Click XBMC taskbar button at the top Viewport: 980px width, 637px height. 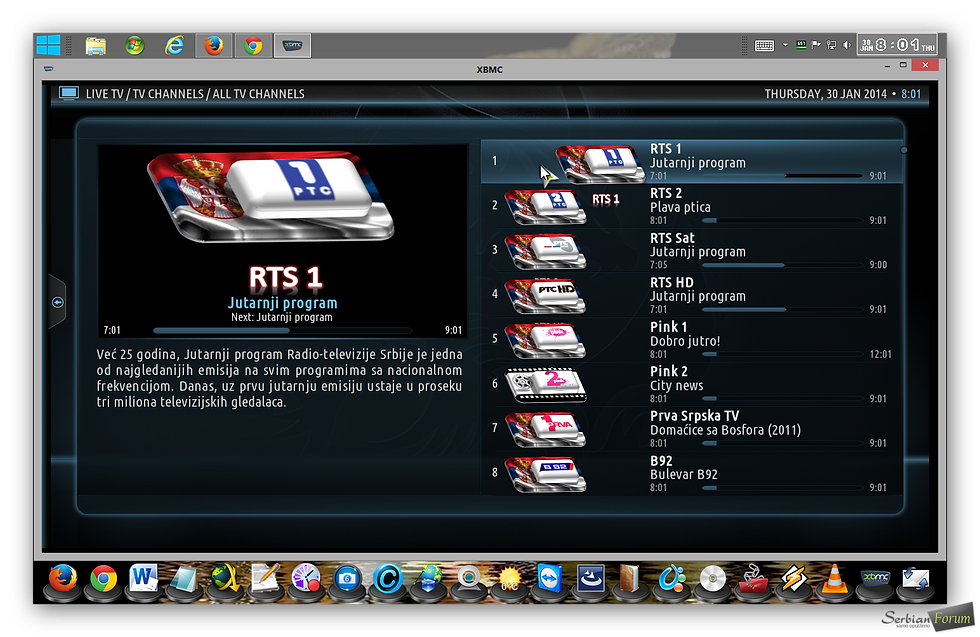292,46
